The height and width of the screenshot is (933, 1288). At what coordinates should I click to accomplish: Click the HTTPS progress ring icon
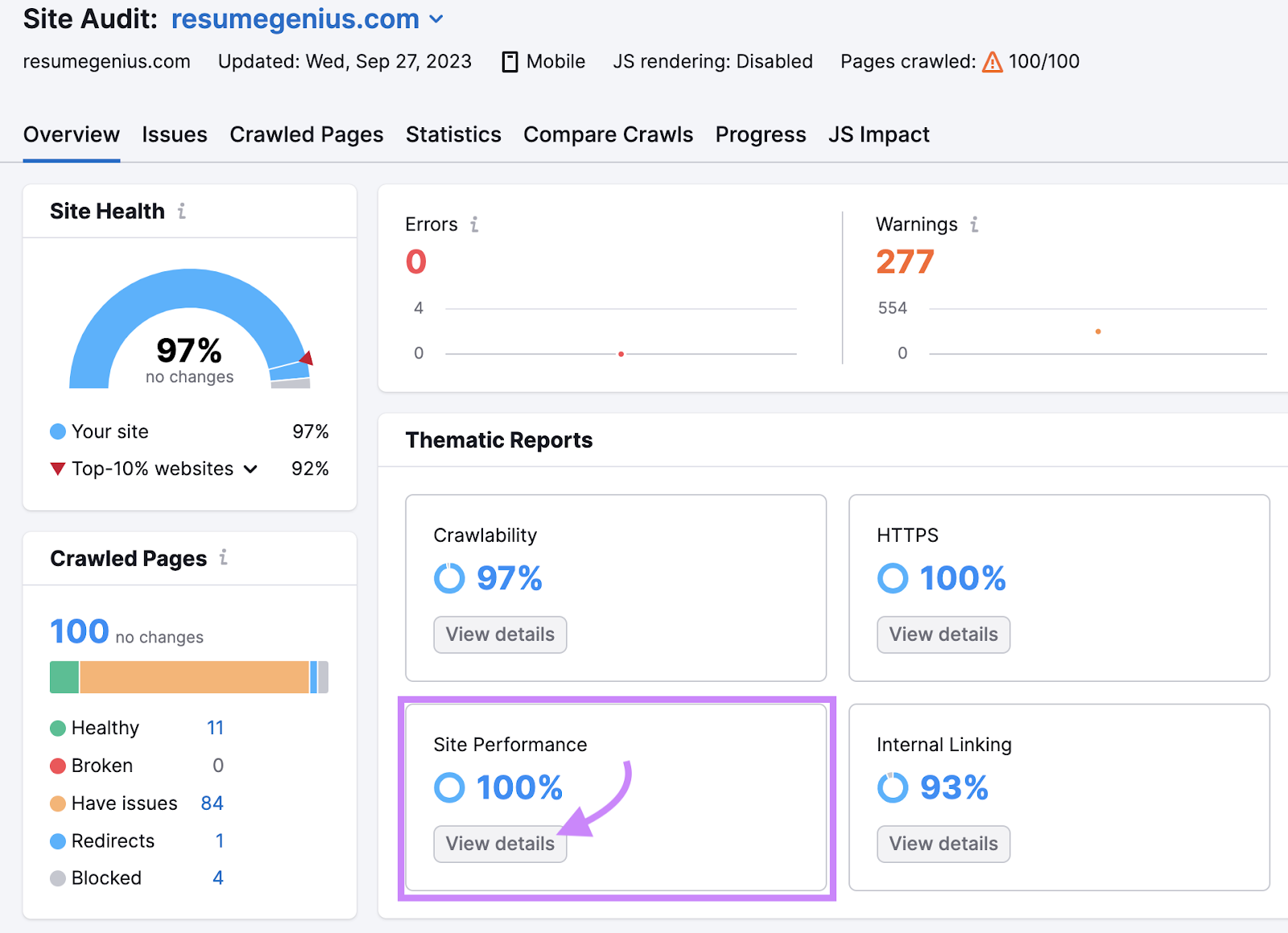(893, 578)
